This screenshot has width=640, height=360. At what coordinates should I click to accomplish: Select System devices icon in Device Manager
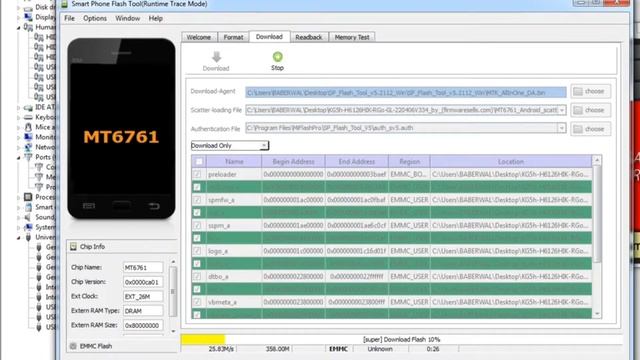coord(29,227)
